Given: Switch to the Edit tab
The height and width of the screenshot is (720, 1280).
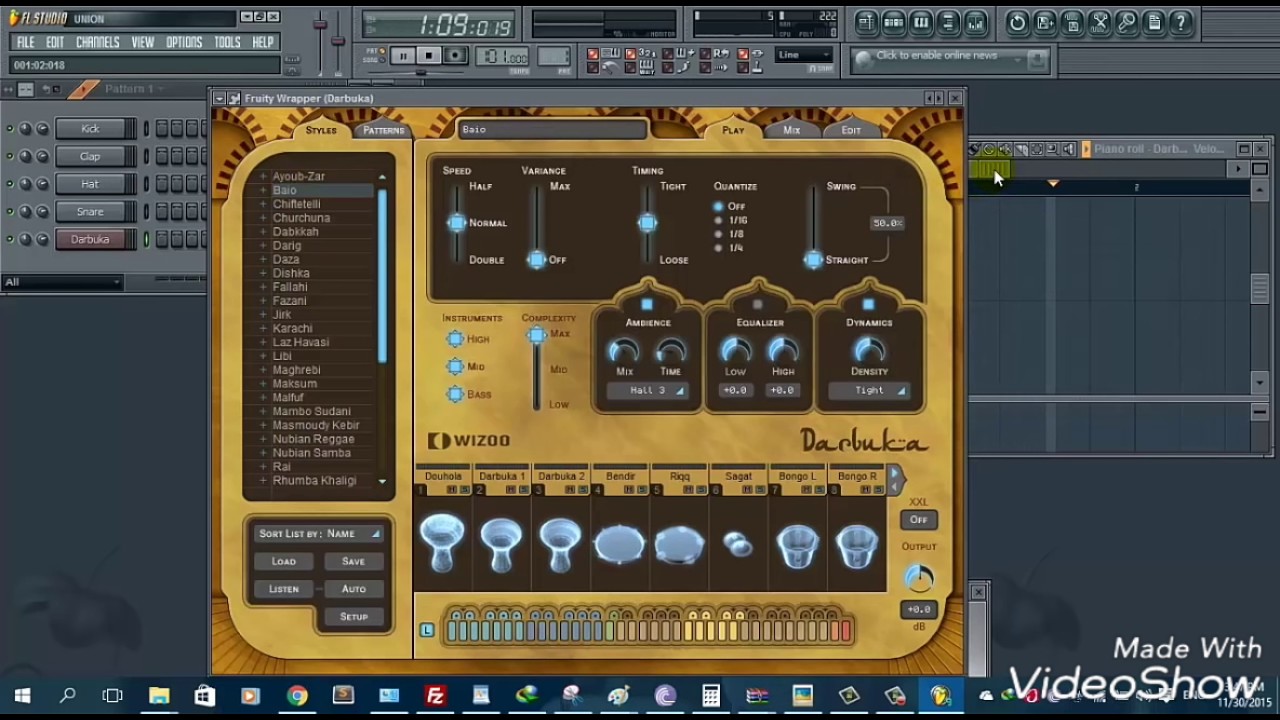Looking at the screenshot, I should tap(851, 130).
